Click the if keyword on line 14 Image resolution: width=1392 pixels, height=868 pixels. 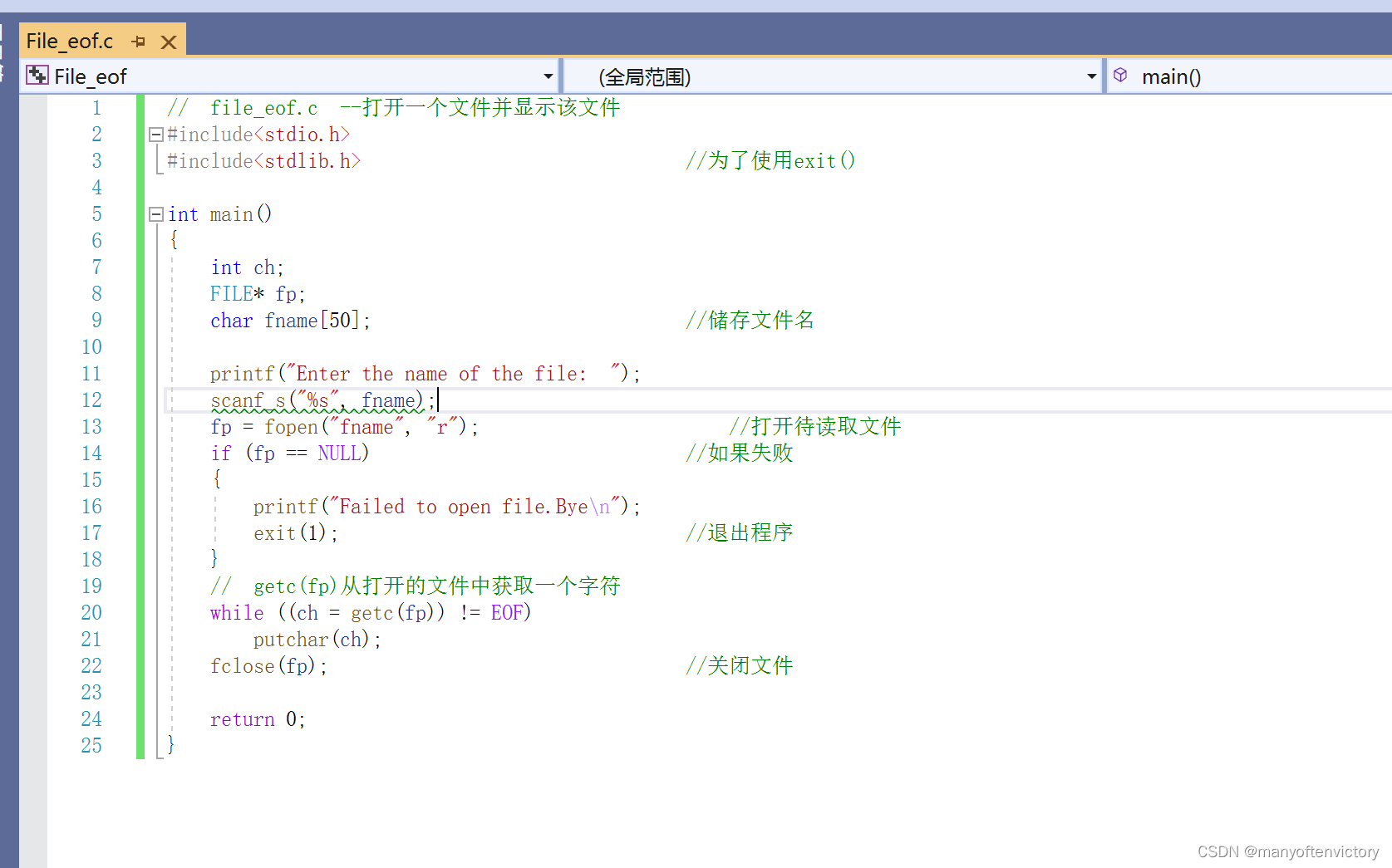coord(221,454)
